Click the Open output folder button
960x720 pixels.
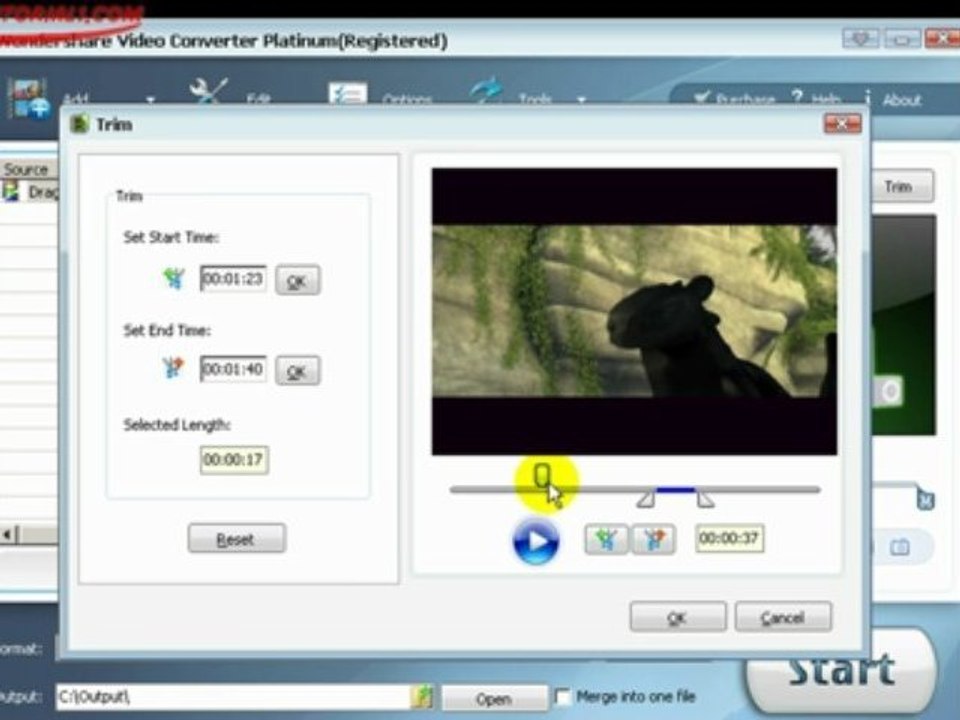pyautogui.click(x=494, y=698)
